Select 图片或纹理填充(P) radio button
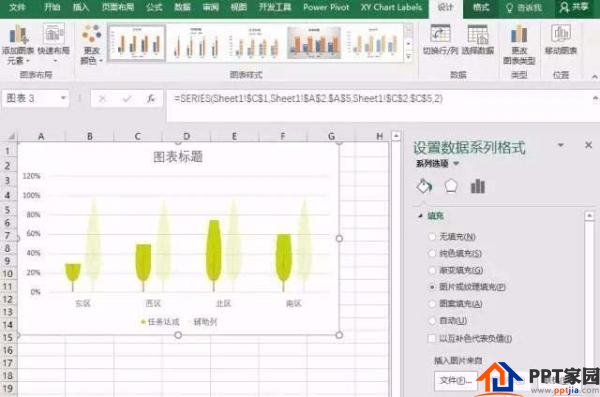Screen dimensions: 600x397 click(432, 287)
